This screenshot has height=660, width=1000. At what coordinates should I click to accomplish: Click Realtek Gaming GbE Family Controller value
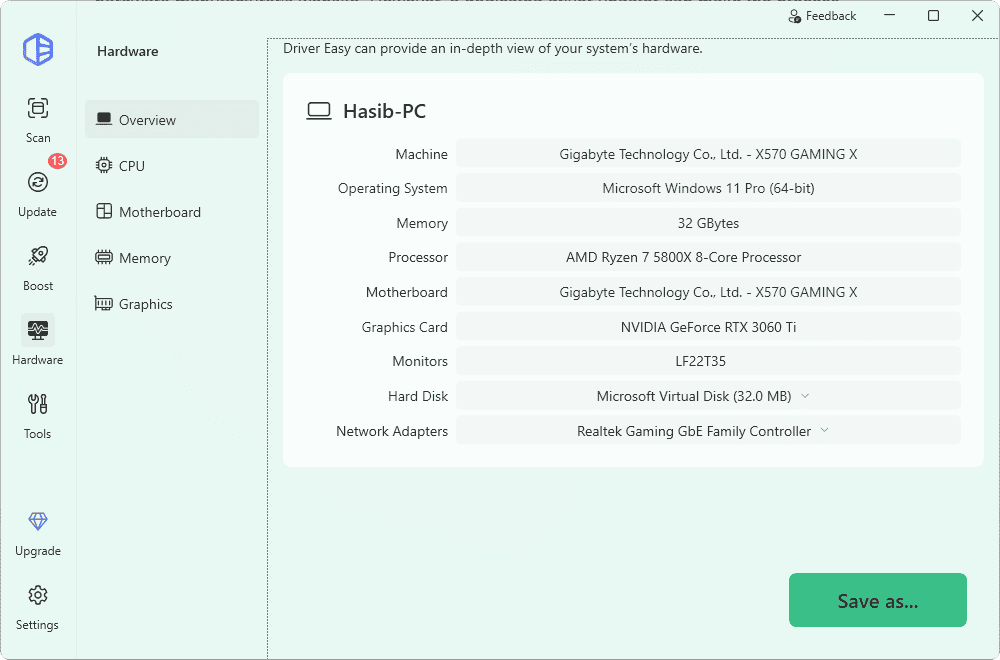(694, 431)
